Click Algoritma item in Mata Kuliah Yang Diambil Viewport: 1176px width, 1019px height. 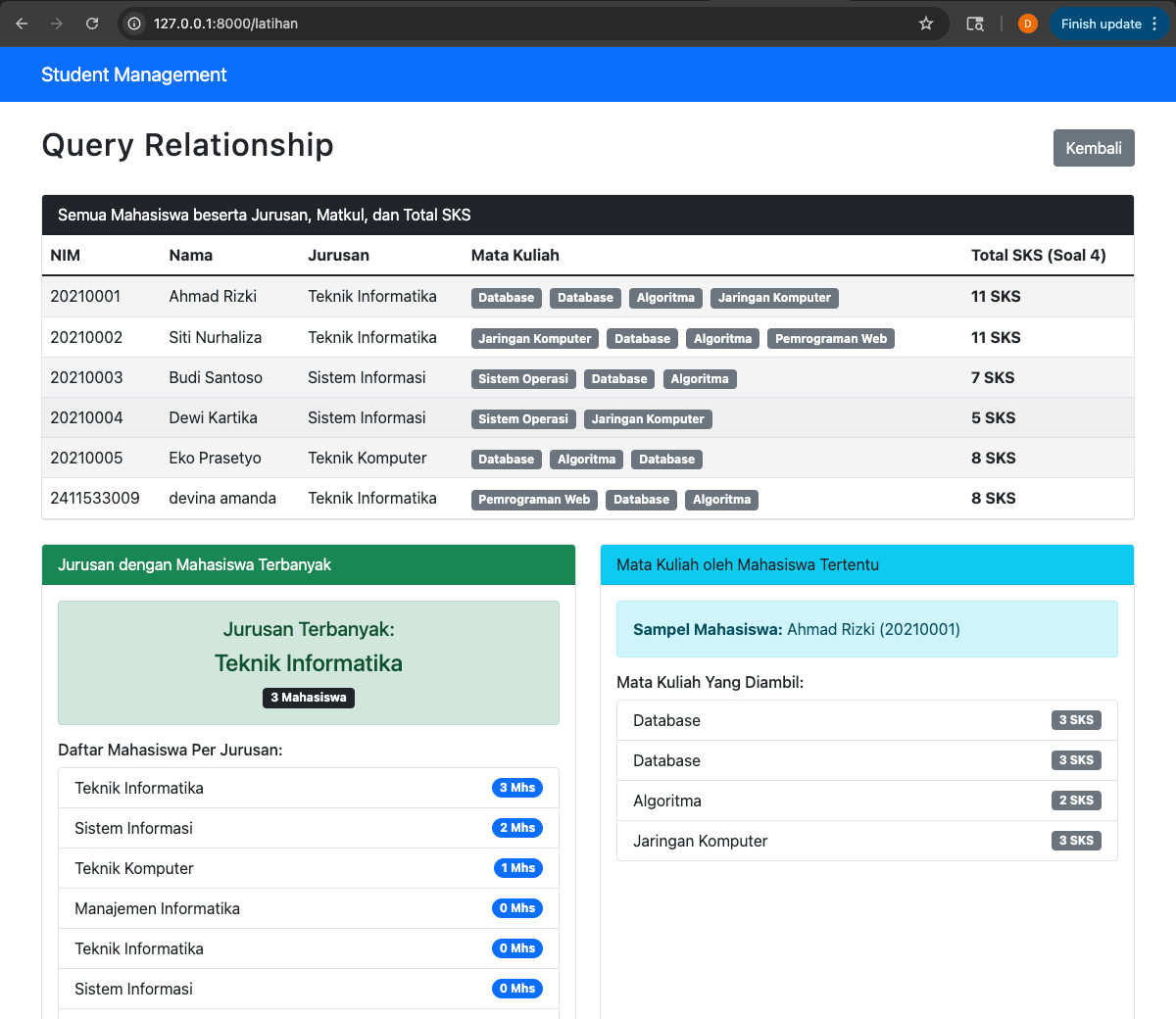[x=867, y=801]
